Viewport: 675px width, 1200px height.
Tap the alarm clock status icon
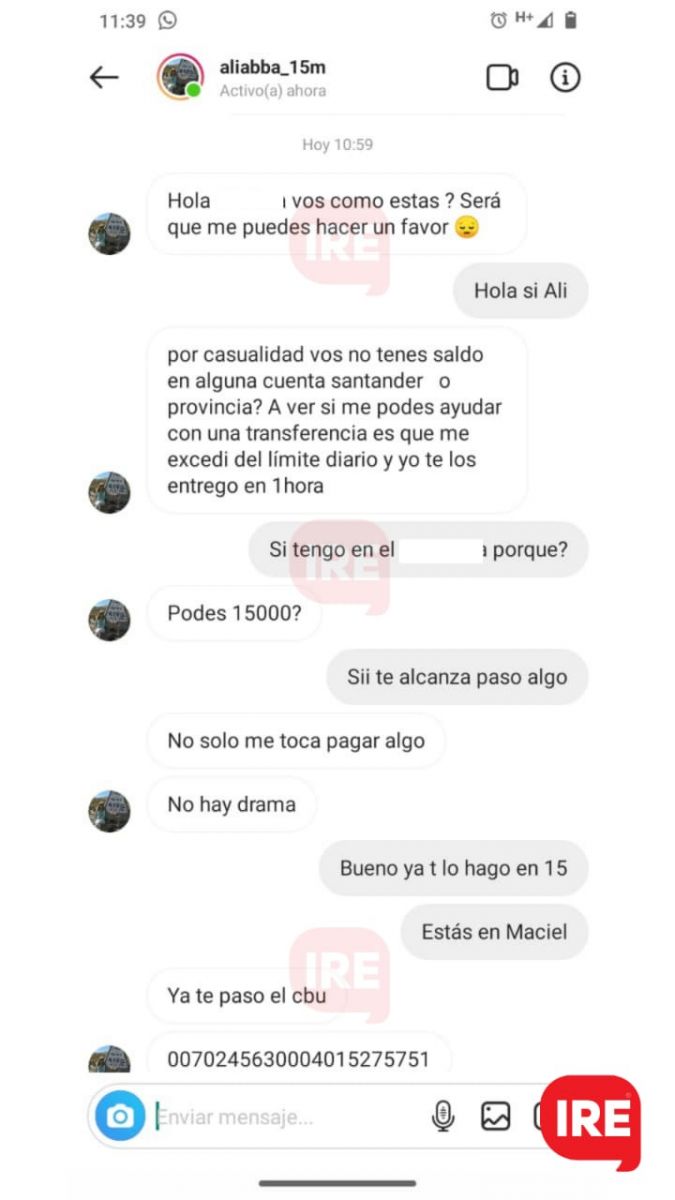(498, 20)
